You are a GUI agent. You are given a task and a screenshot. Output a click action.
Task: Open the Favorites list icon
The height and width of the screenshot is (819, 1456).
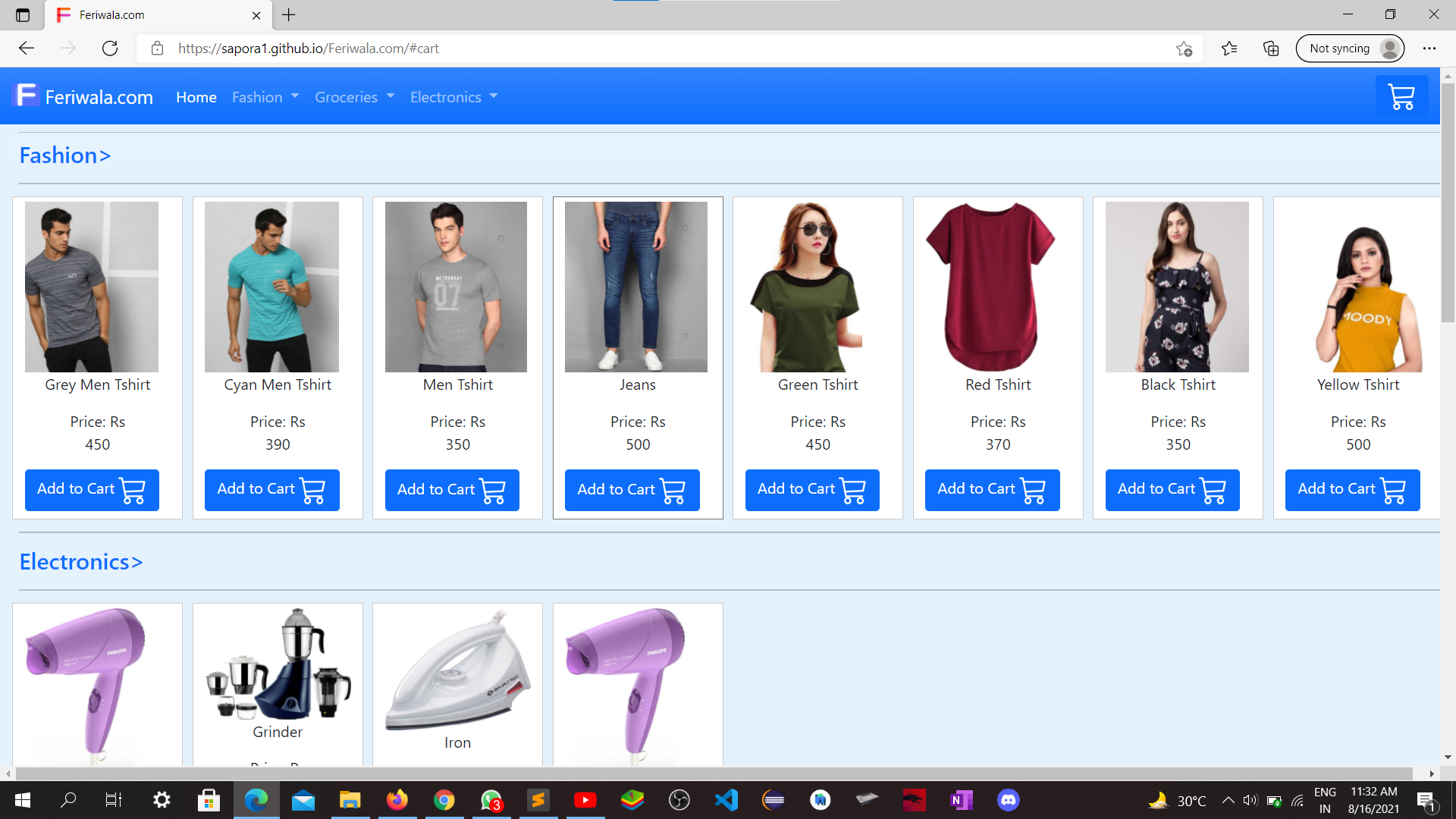(1229, 49)
